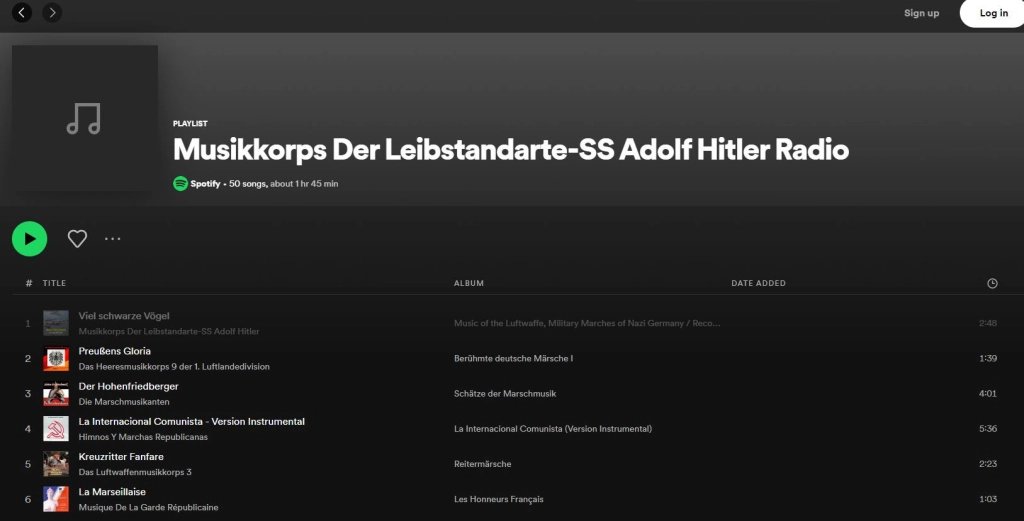Open artist Die Marschmusikanten
Image resolution: width=1024 pixels, height=521 pixels.
tap(124, 402)
